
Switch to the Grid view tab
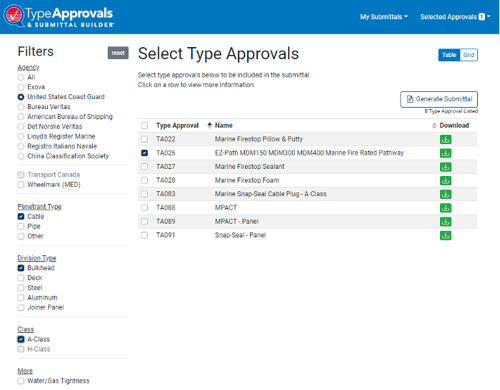(468, 55)
